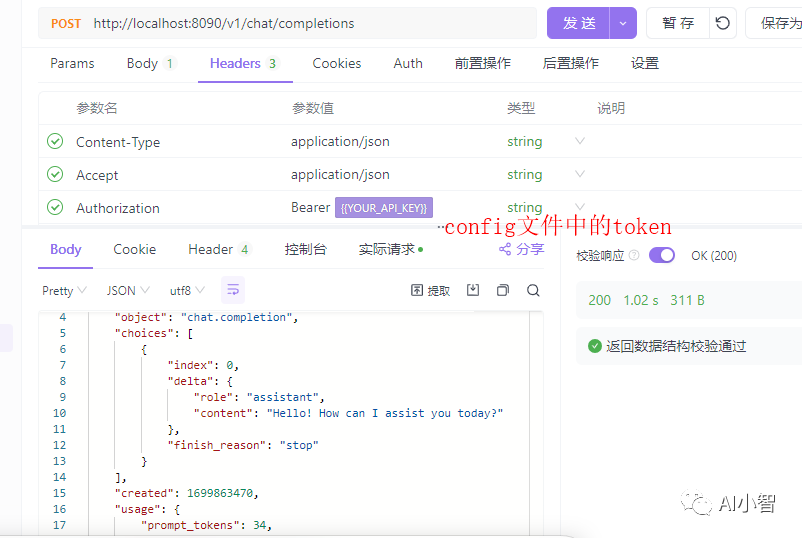Toggle the 校验响应 switch

coord(662,255)
